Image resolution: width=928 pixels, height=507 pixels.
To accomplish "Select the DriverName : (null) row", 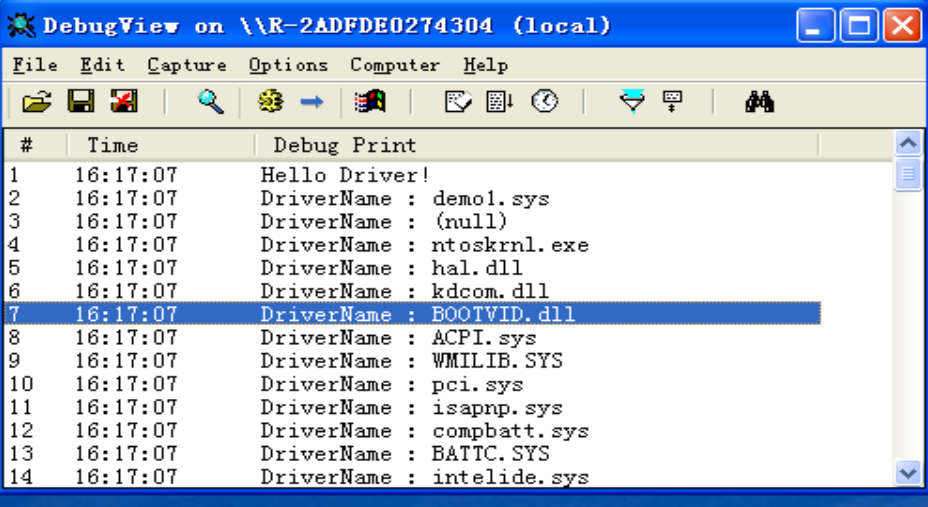I will pyautogui.click(x=413, y=221).
